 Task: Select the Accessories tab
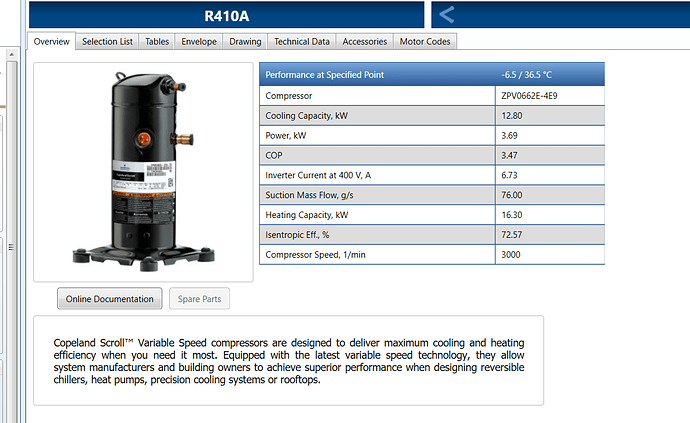click(x=364, y=41)
